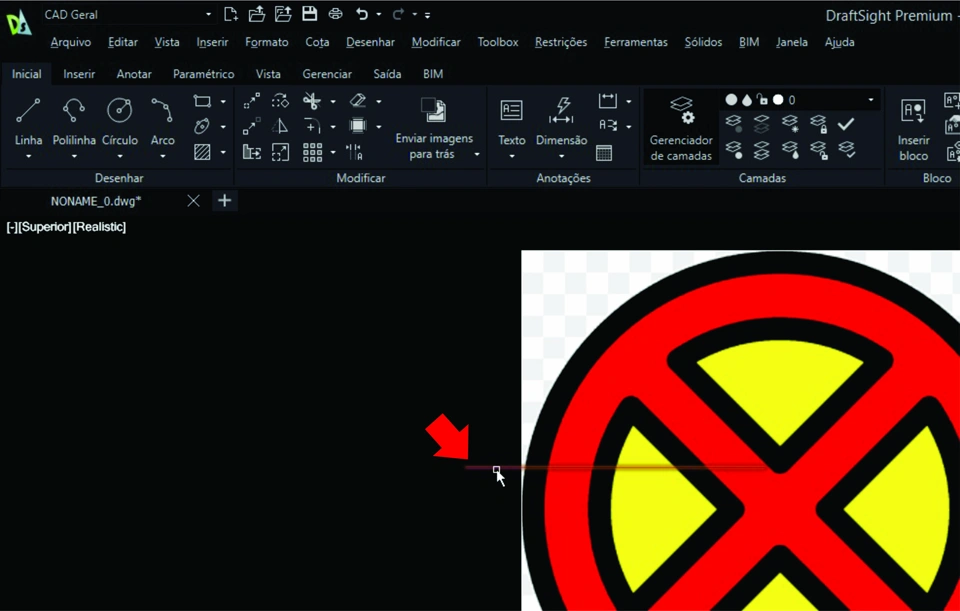
Task: Expand the Dimensão dropdown arrow
Action: [x=561, y=157]
